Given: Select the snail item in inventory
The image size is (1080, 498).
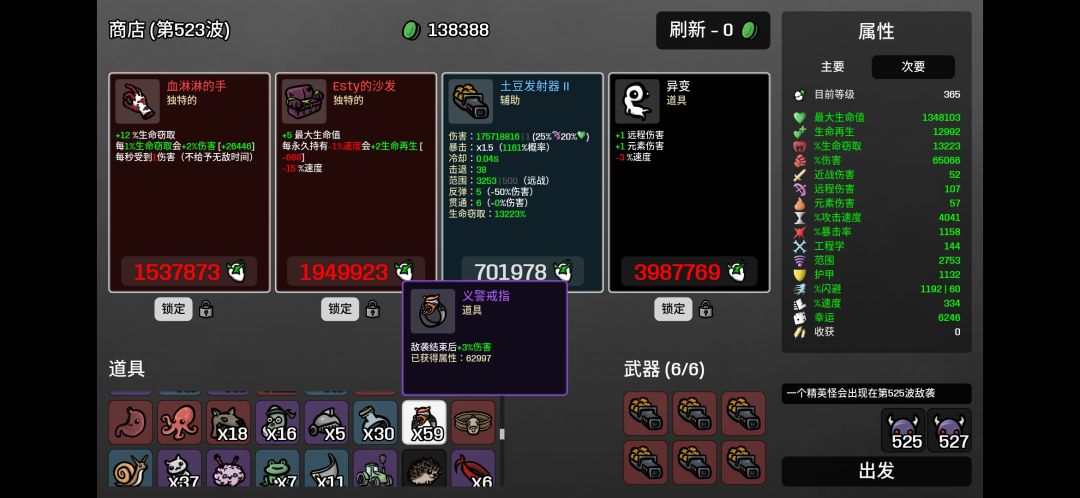Looking at the screenshot, I should click(130, 468).
